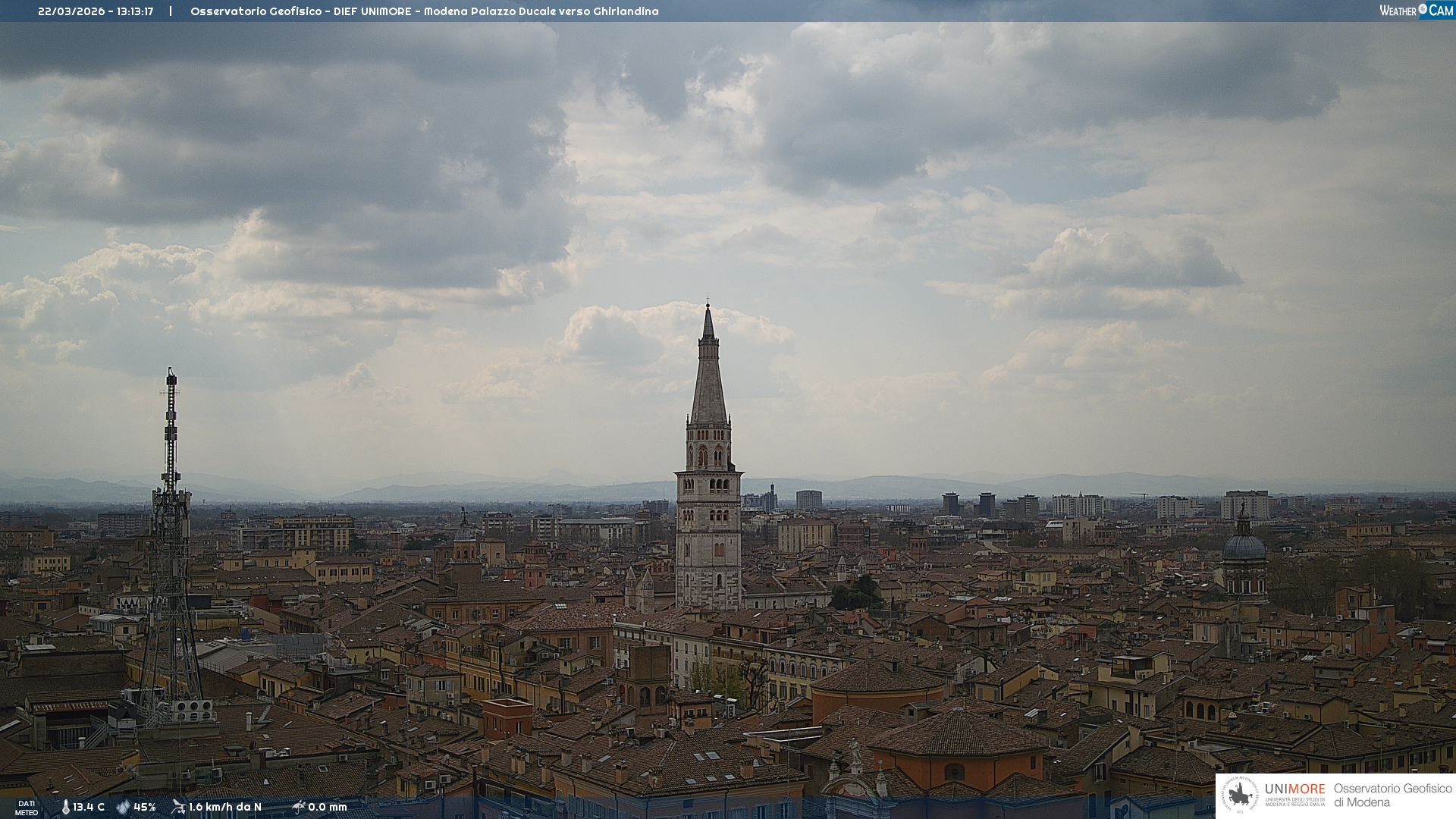The image size is (1456, 819).
Task: Click the UNIMORE round seal emblem
Action: click(x=1241, y=795)
